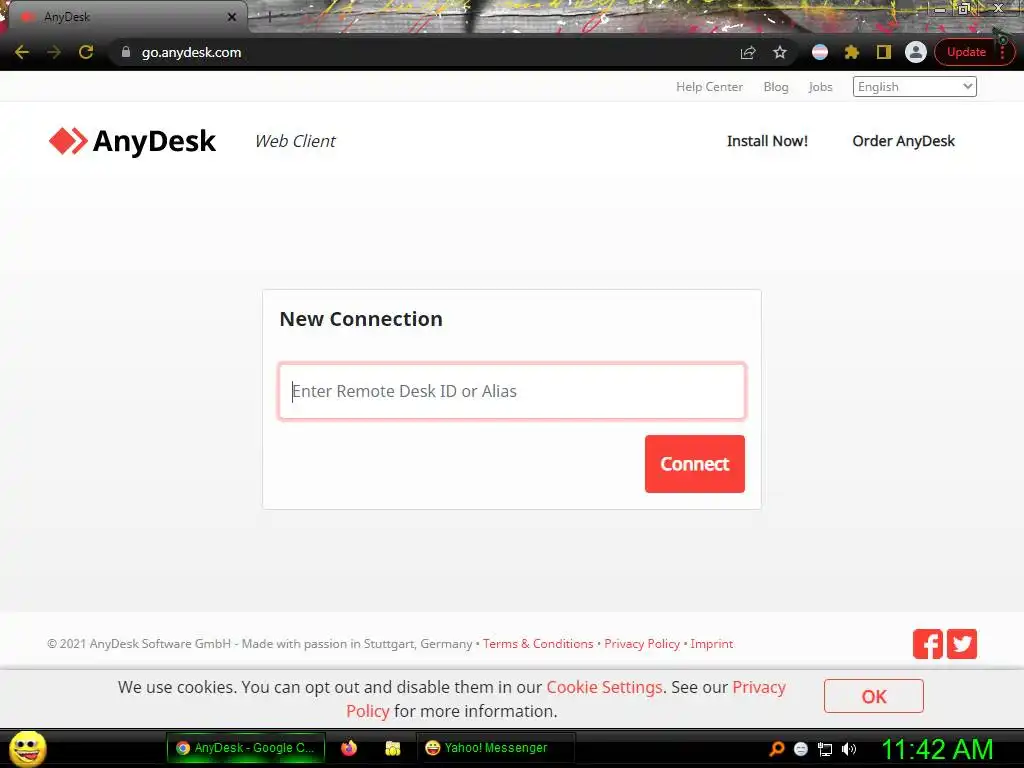
Task: Accept cookies with the OK button
Action: 874,696
